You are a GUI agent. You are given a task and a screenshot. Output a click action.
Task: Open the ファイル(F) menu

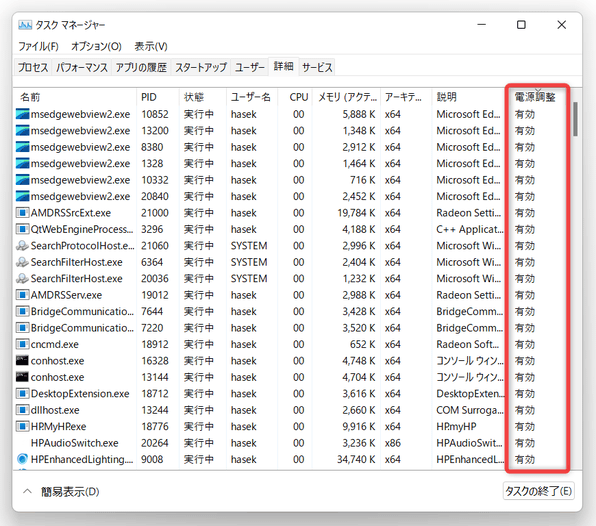pyautogui.click(x=38, y=46)
